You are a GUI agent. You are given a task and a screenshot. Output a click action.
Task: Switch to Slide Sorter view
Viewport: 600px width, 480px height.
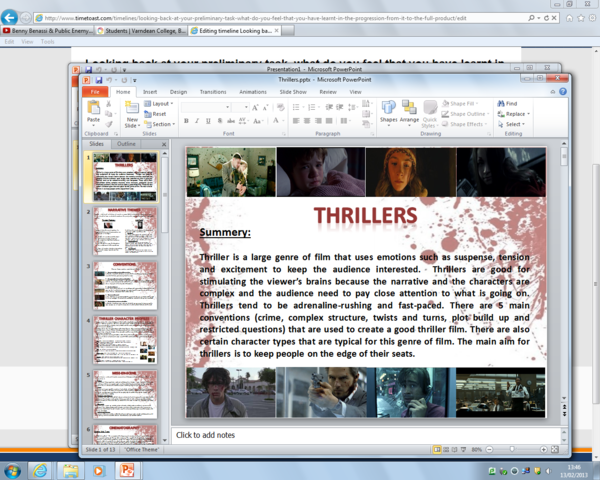pyautogui.click(x=446, y=449)
